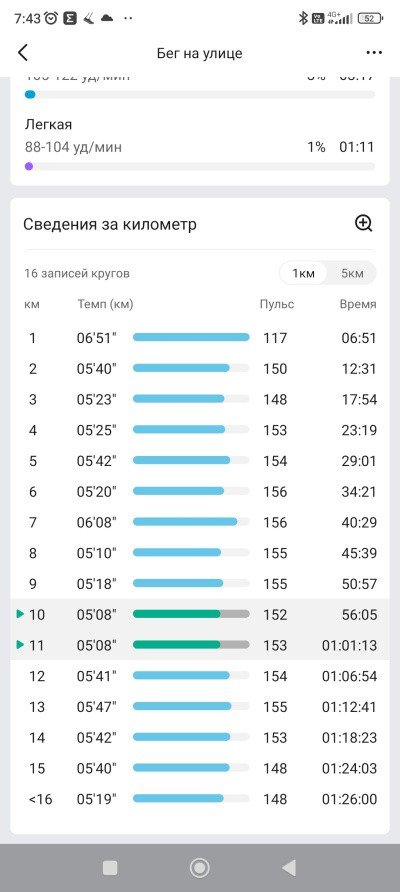Tap the pace bar for kilometer 1
Viewport: 400px width, 892px height.
pos(191,337)
